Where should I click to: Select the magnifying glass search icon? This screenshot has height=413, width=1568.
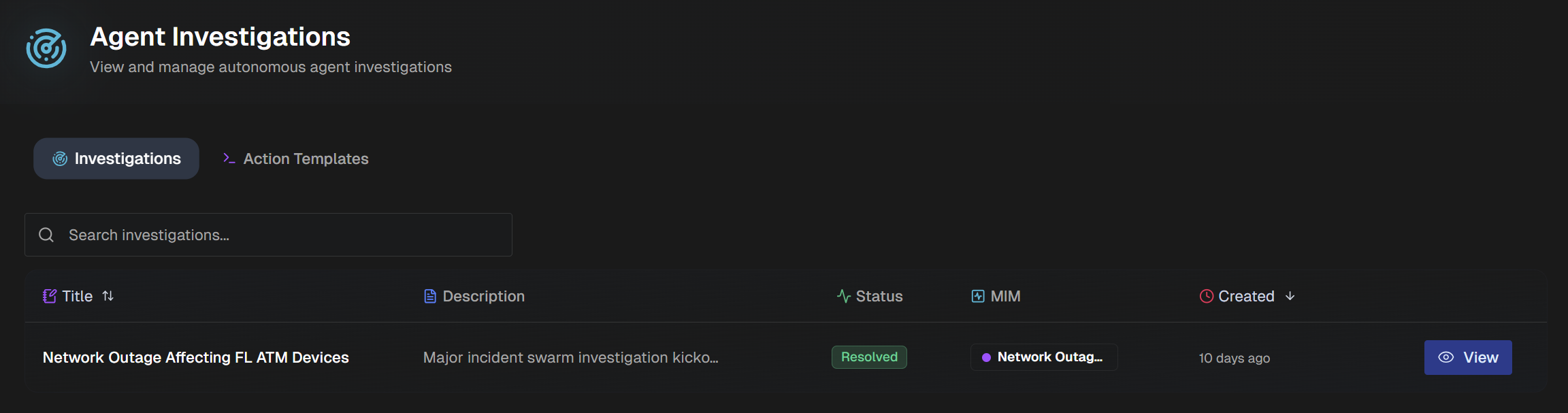click(x=46, y=234)
